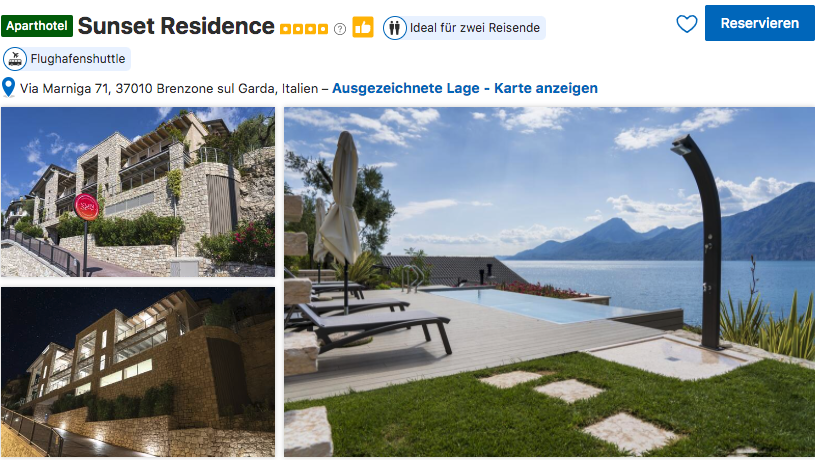Click the two travelers icon
This screenshot has height=460, width=815.
pos(395,28)
